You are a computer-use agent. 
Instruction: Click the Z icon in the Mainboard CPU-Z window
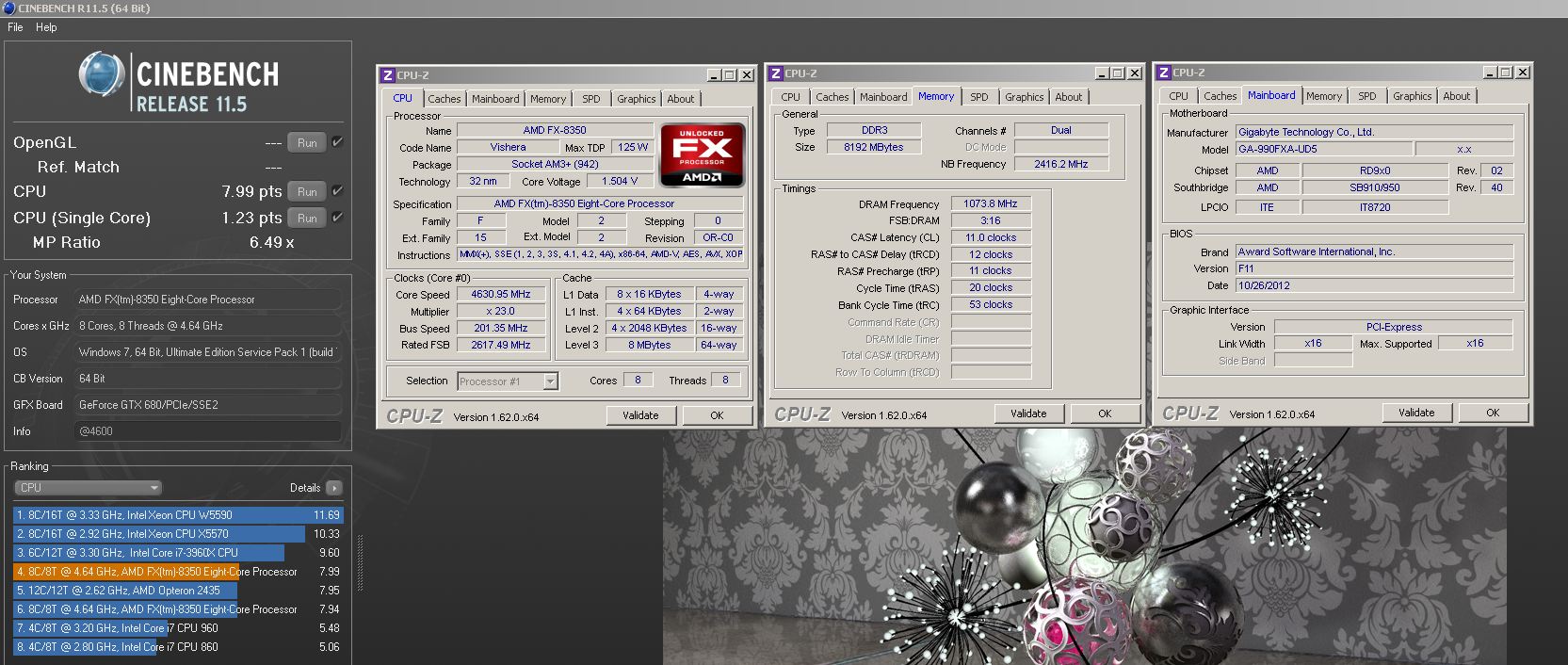1164,73
